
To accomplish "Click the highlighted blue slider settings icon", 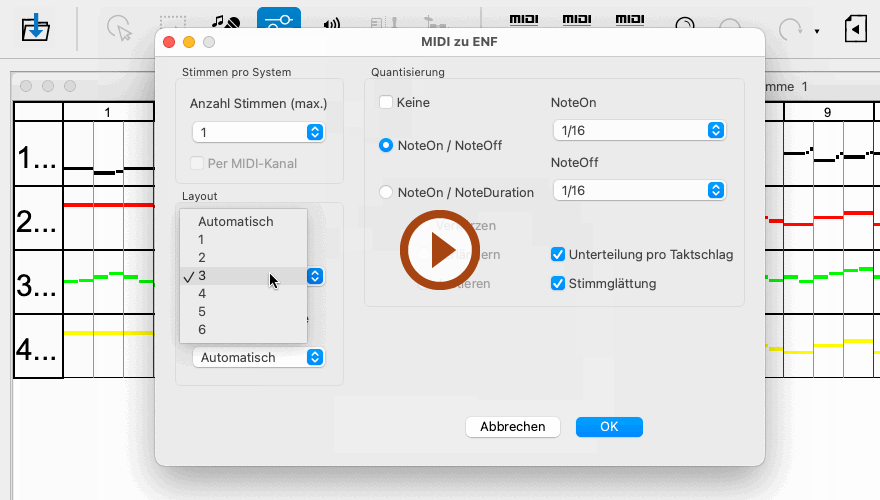I will tap(278, 24).
